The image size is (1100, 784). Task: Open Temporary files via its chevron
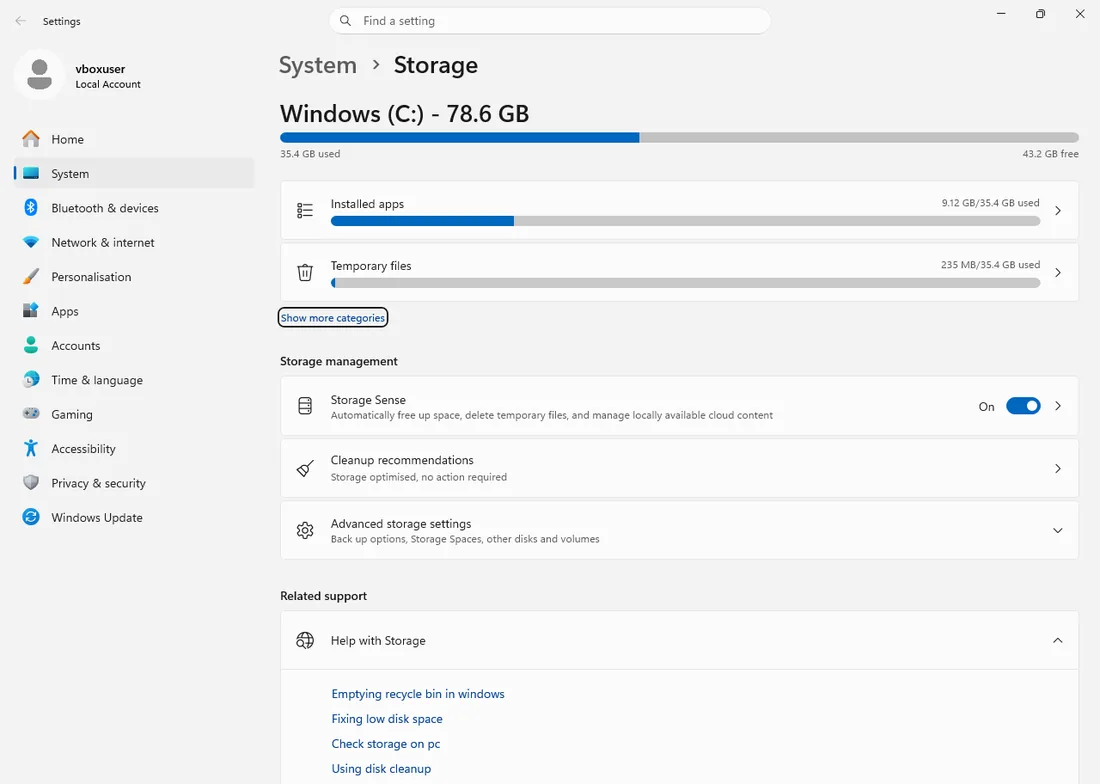pyautogui.click(x=1058, y=272)
